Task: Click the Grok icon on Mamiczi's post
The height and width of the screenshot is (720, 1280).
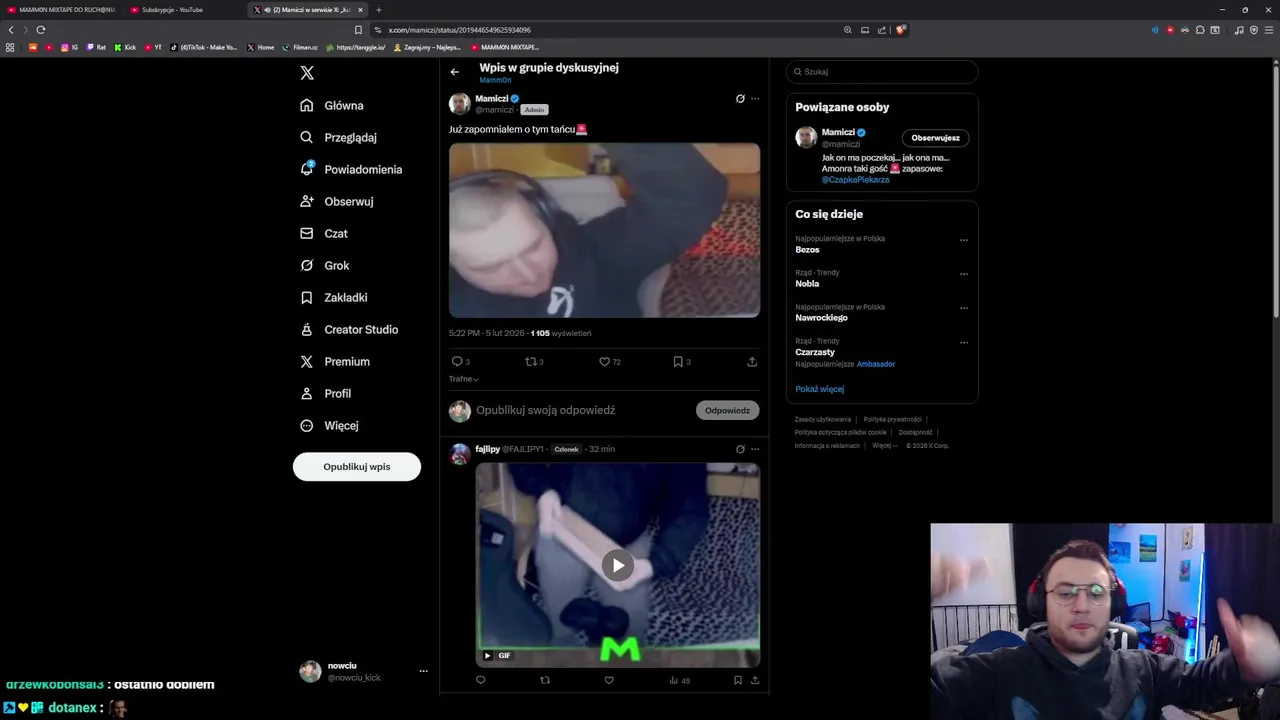Action: pyautogui.click(x=740, y=99)
